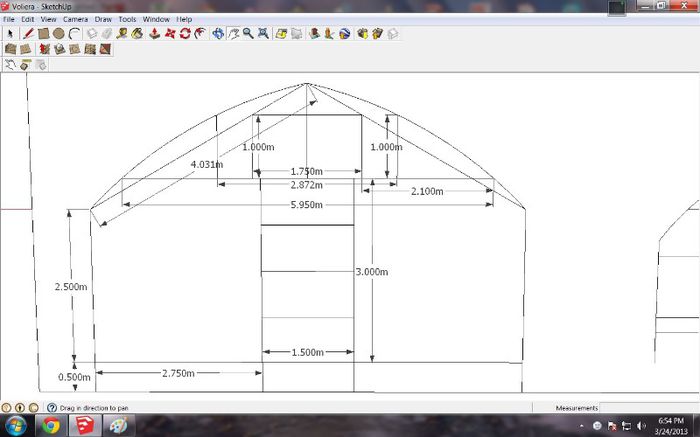
Task: Open the Window menu
Action: [156, 19]
